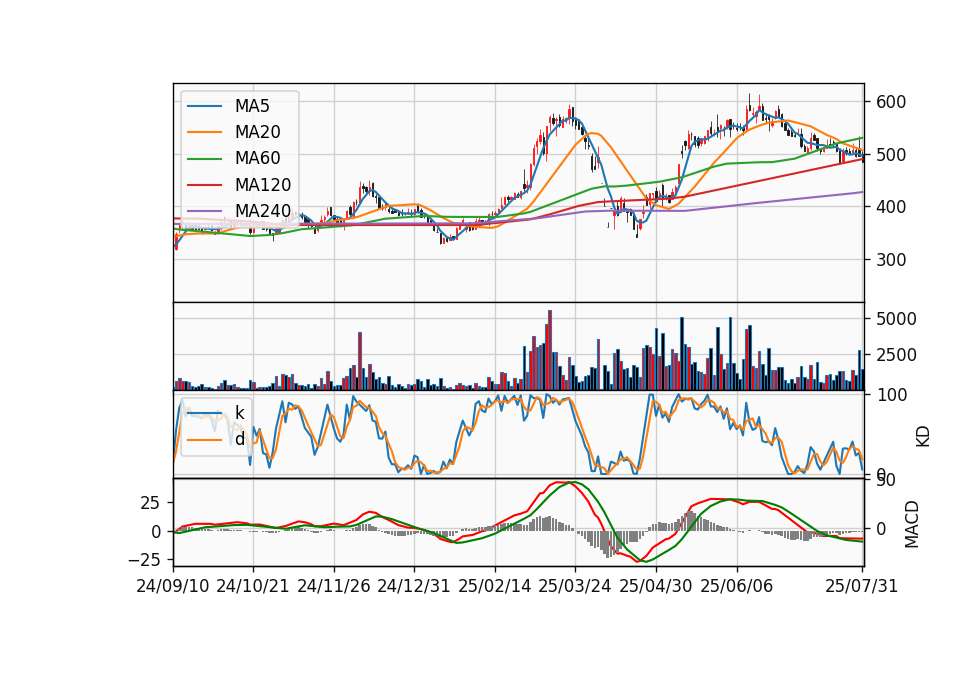Click the 400 price axis label

pyautogui.click(x=891, y=207)
